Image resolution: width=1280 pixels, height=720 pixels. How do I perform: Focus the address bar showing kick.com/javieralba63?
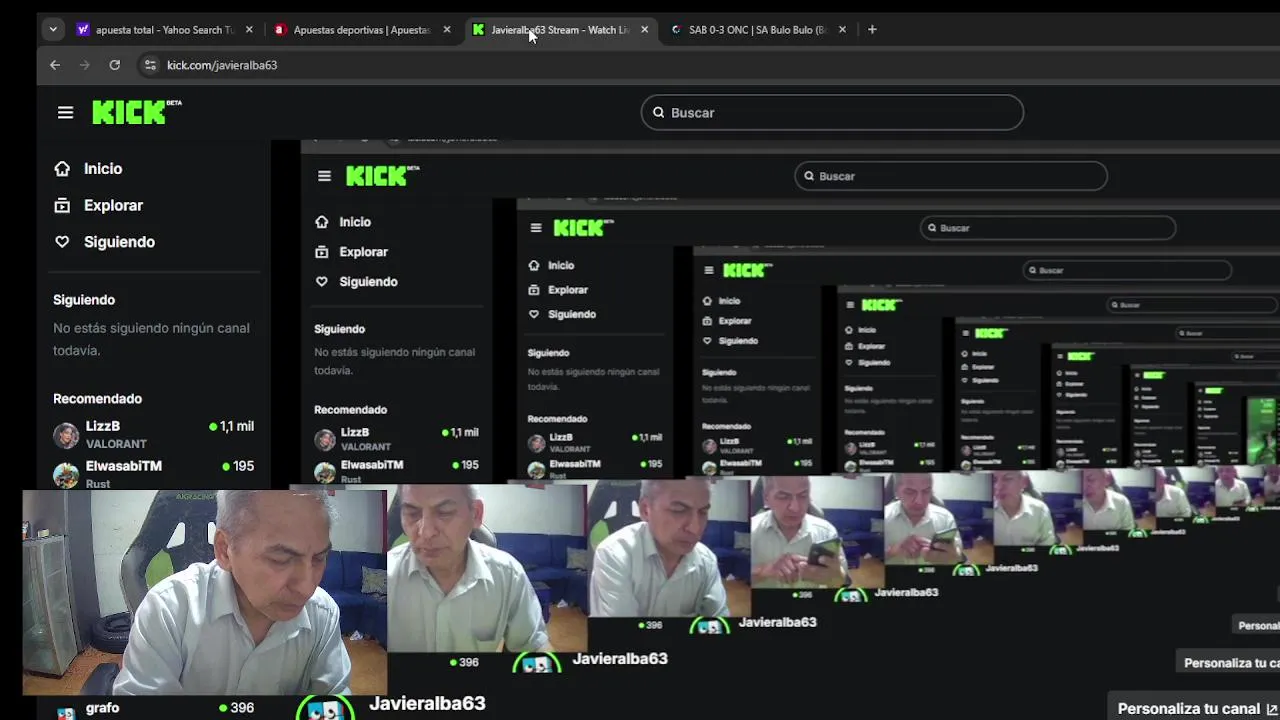tap(222, 65)
